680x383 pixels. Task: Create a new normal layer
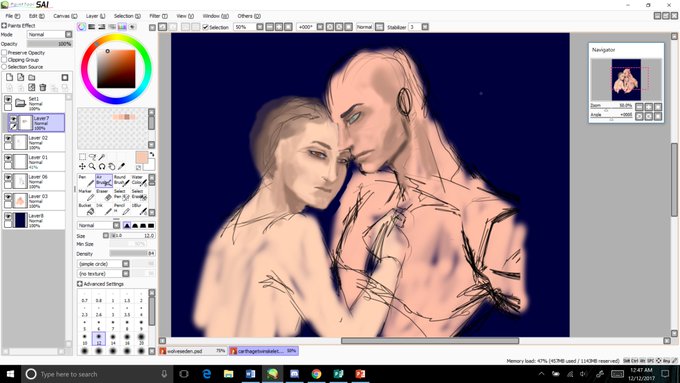tap(10, 77)
